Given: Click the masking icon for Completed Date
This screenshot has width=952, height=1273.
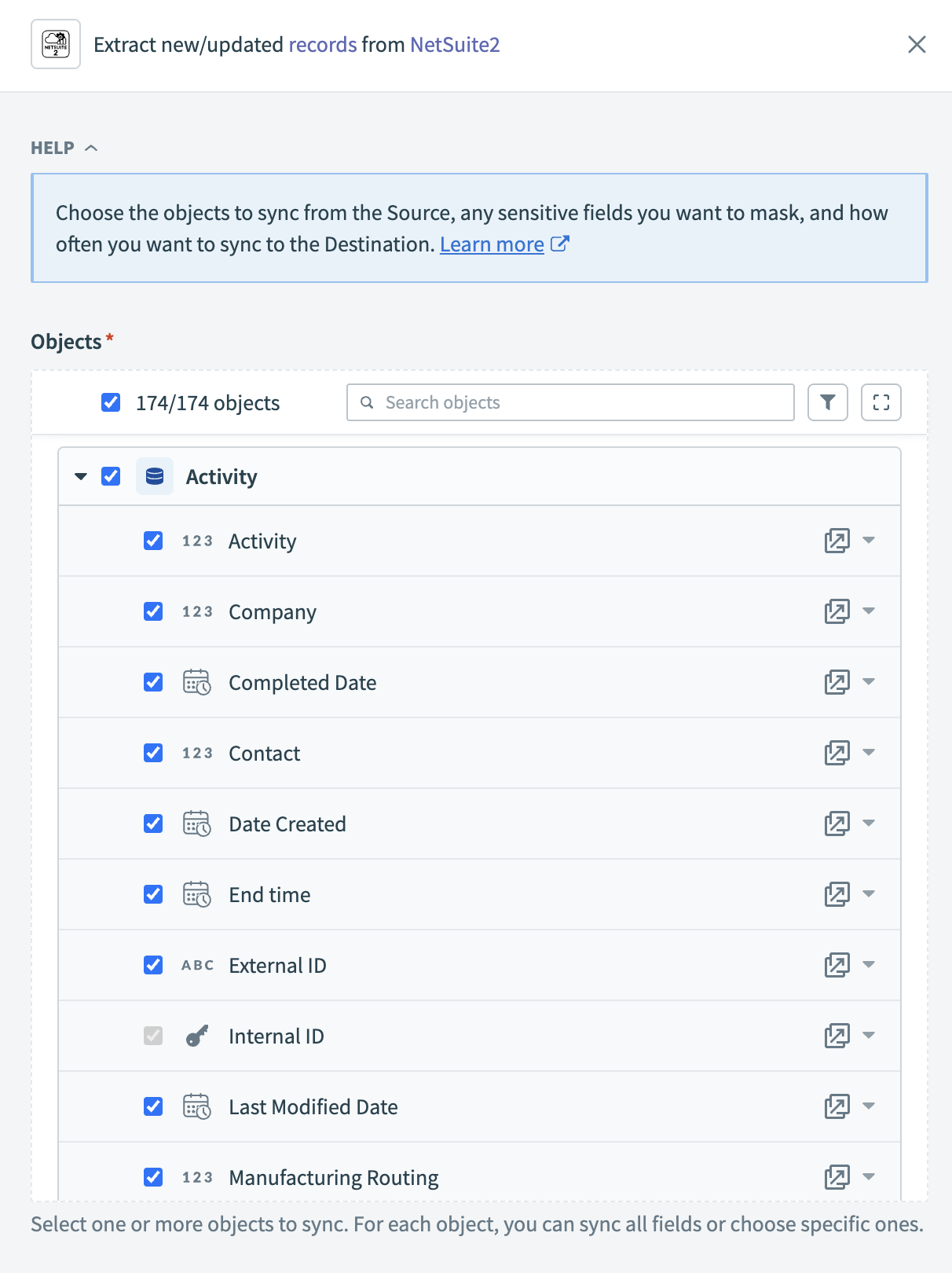Looking at the screenshot, I should pos(837,682).
